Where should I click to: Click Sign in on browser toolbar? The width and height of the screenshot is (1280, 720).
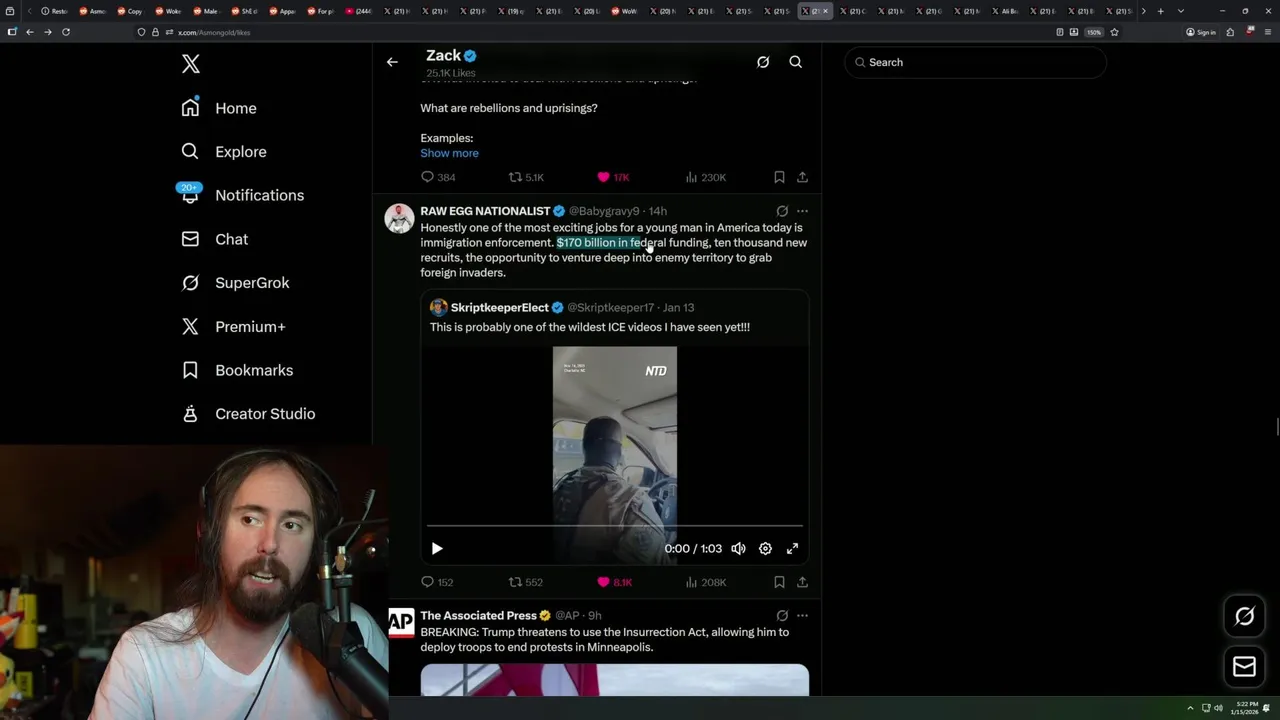click(x=1201, y=32)
